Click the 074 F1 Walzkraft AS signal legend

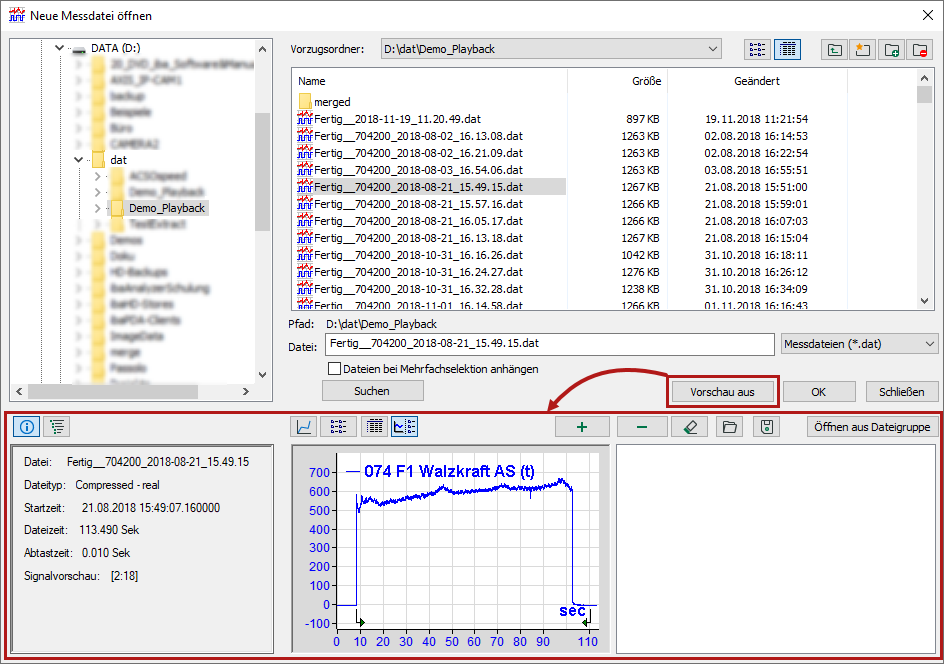441,471
